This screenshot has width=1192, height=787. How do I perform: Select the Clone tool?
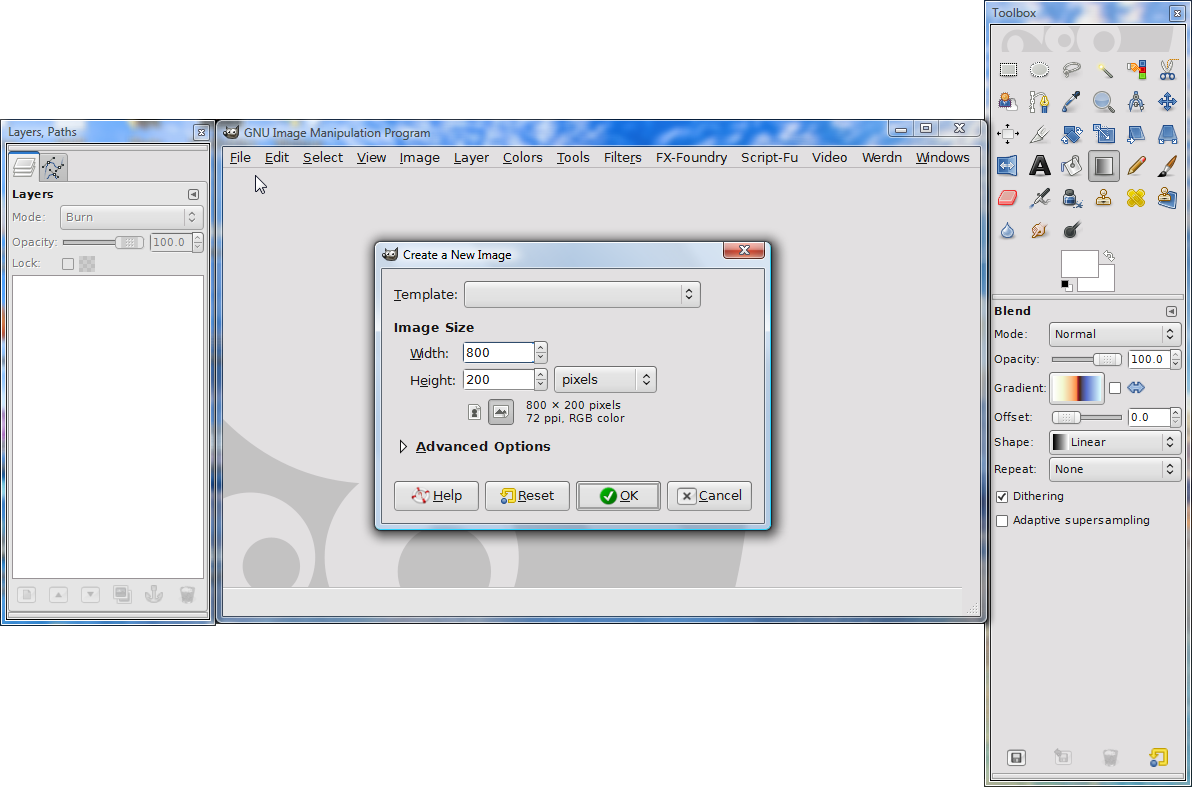[1104, 197]
